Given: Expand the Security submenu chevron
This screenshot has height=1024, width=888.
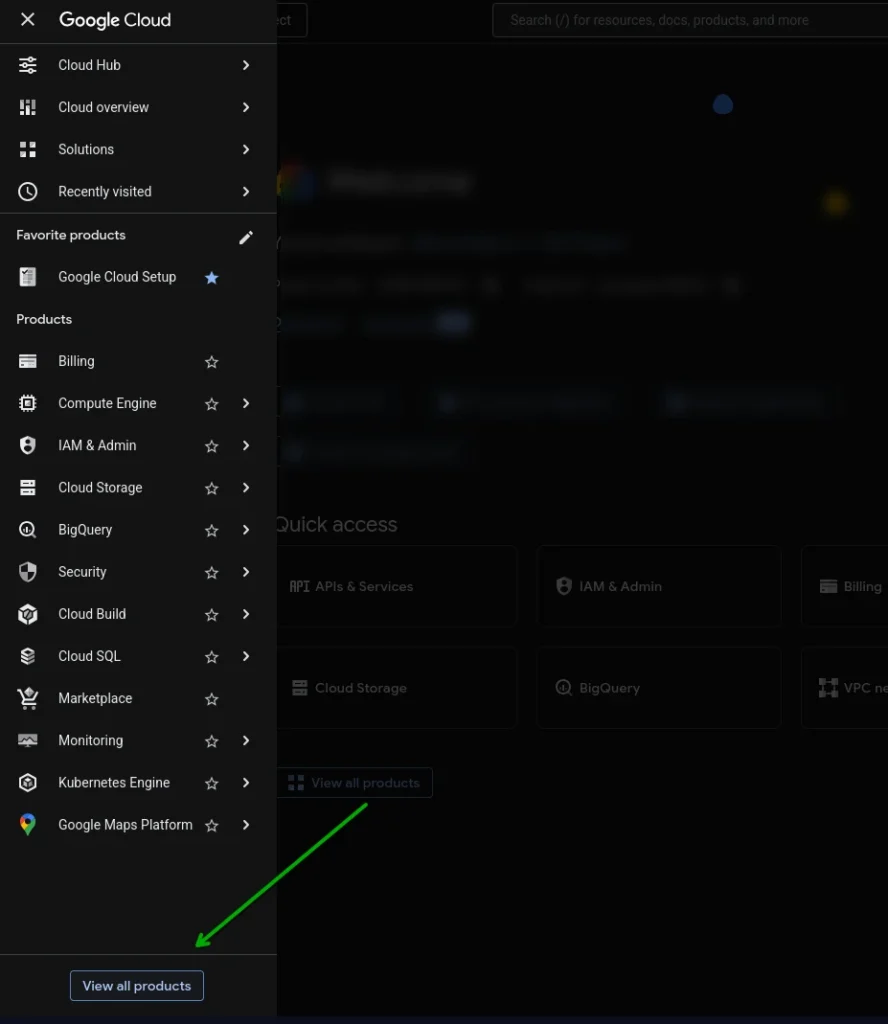Looking at the screenshot, I should pyautogui.click(x=246, y=572).
